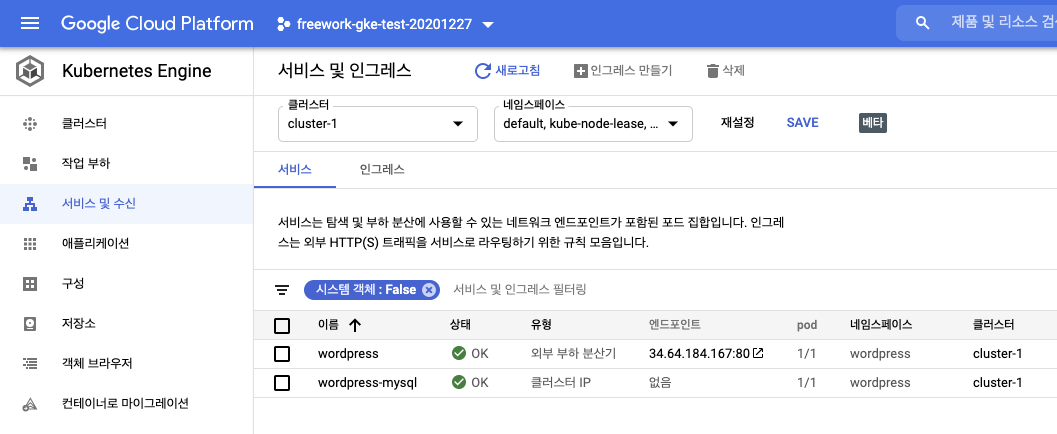This screenshot has width=1057, height=434.
Task: Click the search magnifier icon
Action: point(923,23)
